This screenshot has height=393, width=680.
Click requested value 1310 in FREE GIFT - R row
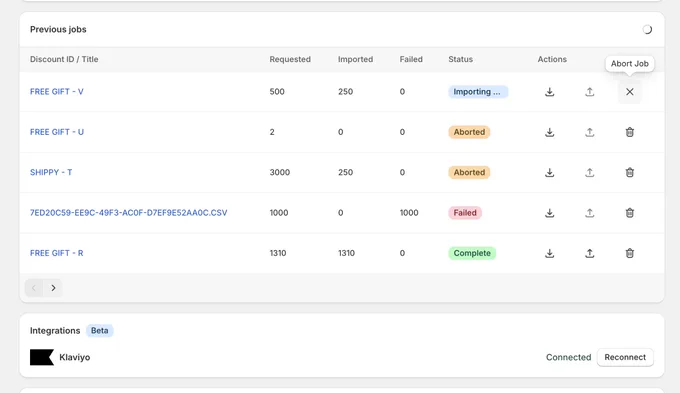pyautogui.click(x=278, y=253)
